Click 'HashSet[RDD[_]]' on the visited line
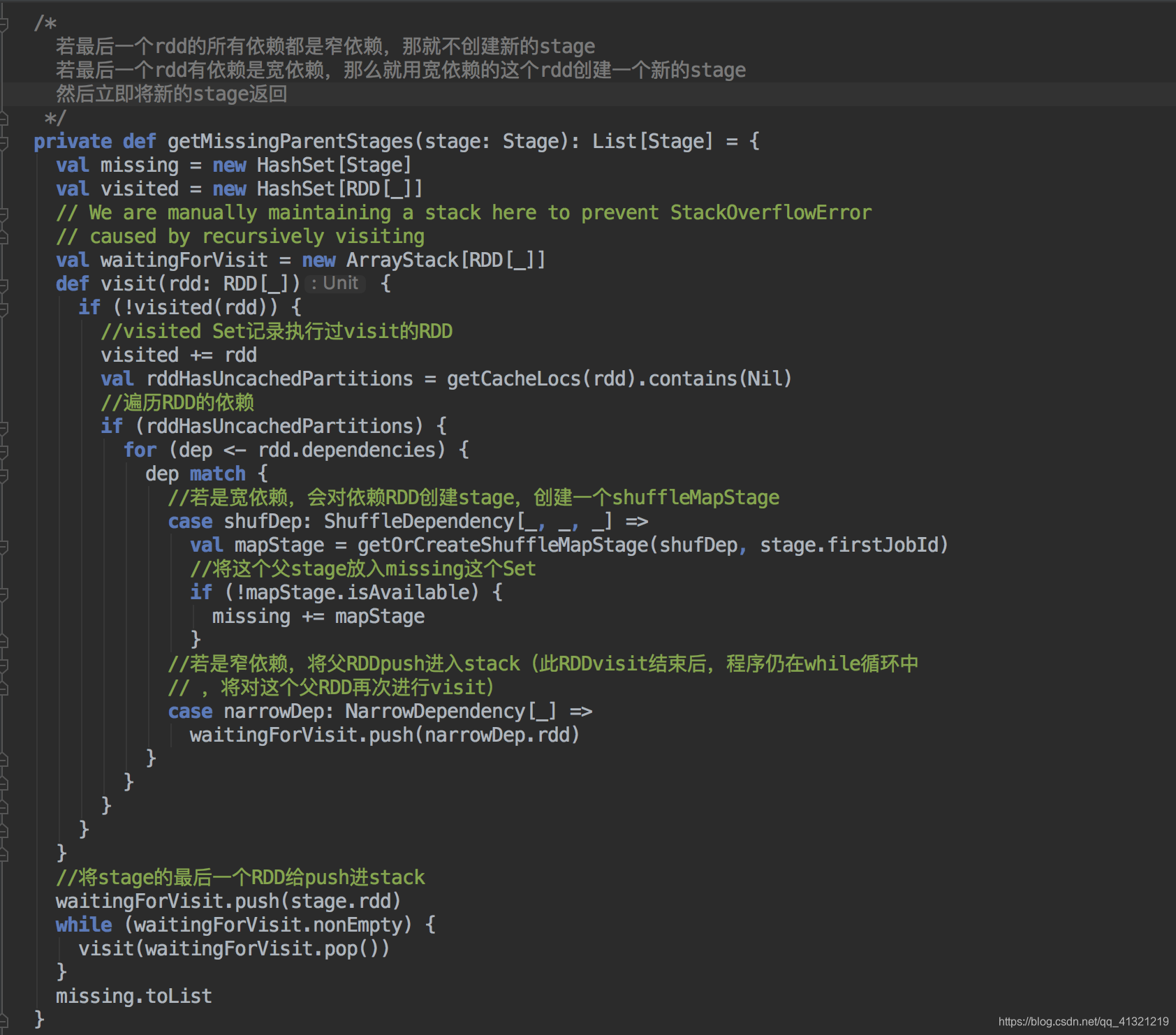Screen dimensions: 1176x1035 [340, 189]
